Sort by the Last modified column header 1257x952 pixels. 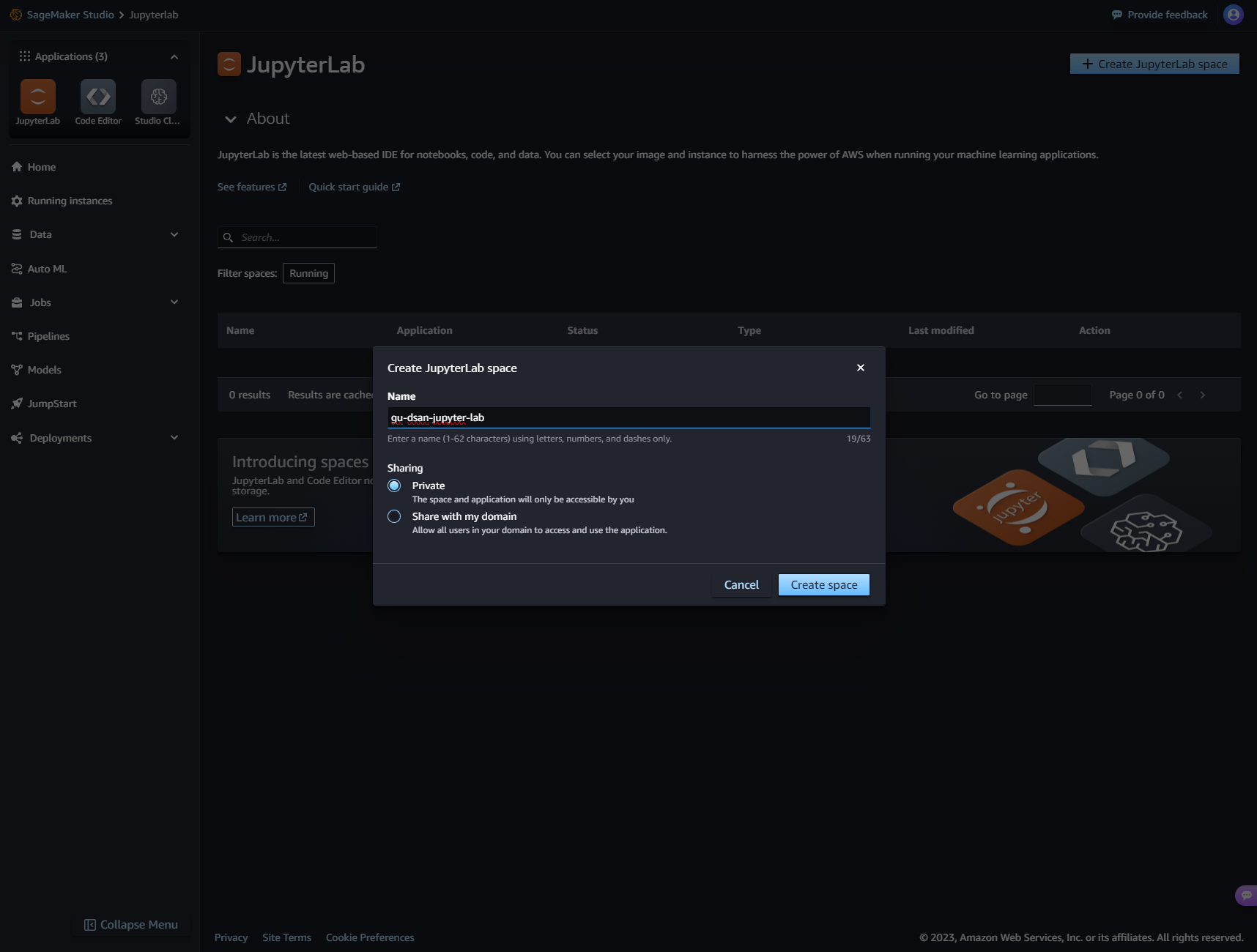pyautogui.click(x=941, y=330)
